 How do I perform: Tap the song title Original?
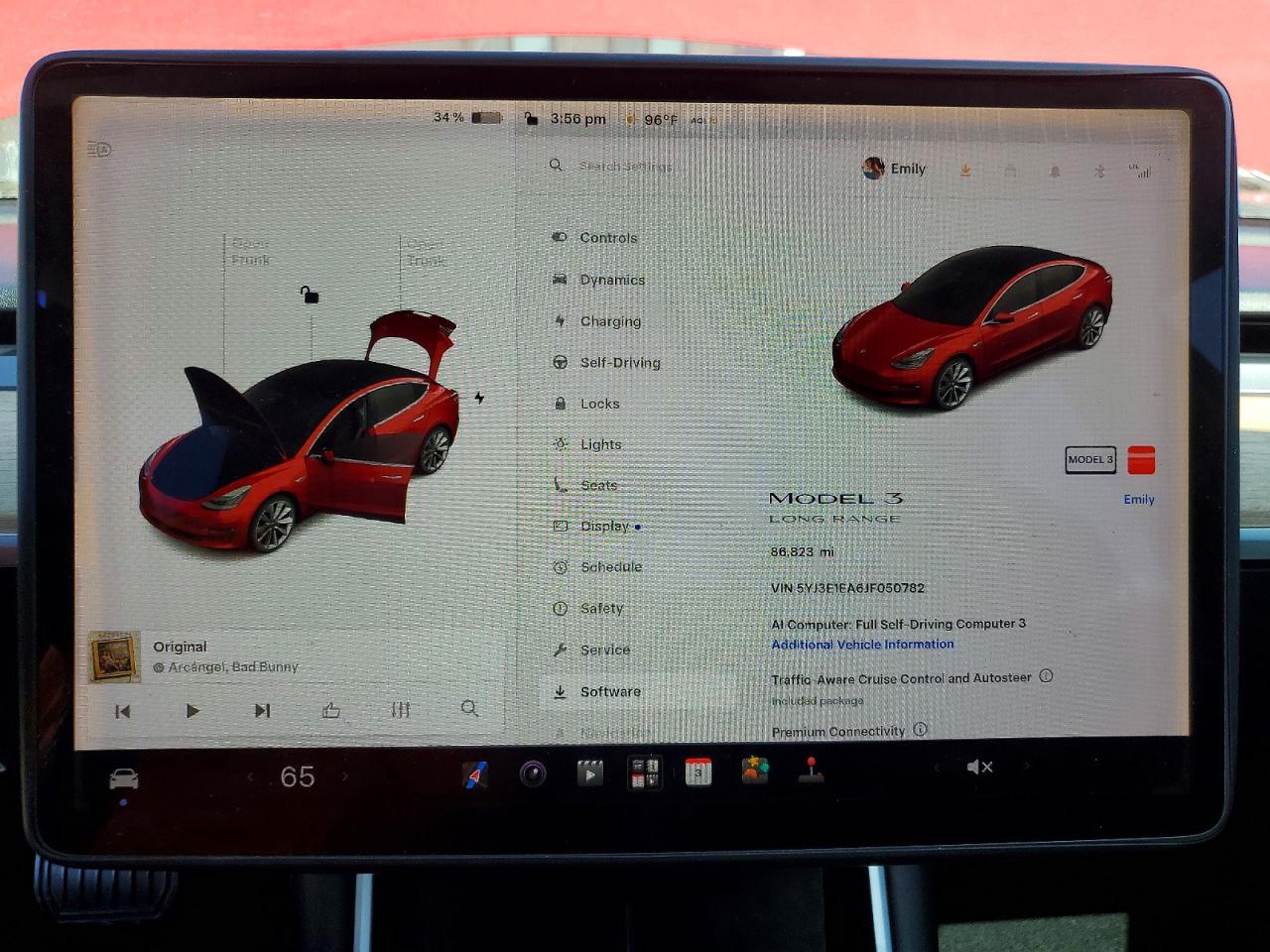180,647
